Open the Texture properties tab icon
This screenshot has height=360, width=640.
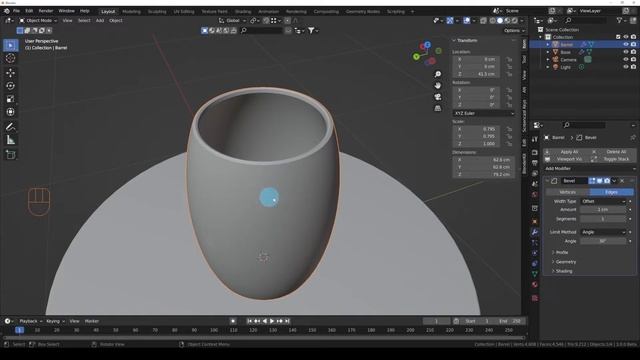coord(535,298)
